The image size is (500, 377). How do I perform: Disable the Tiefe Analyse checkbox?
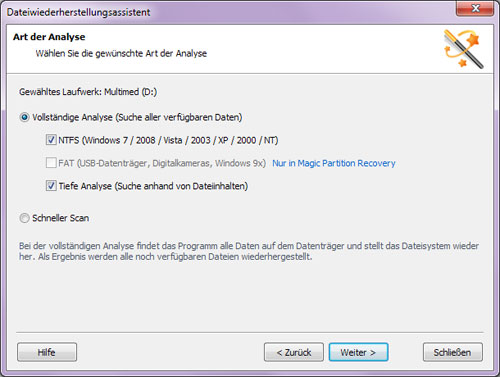(x=51, y=186)
